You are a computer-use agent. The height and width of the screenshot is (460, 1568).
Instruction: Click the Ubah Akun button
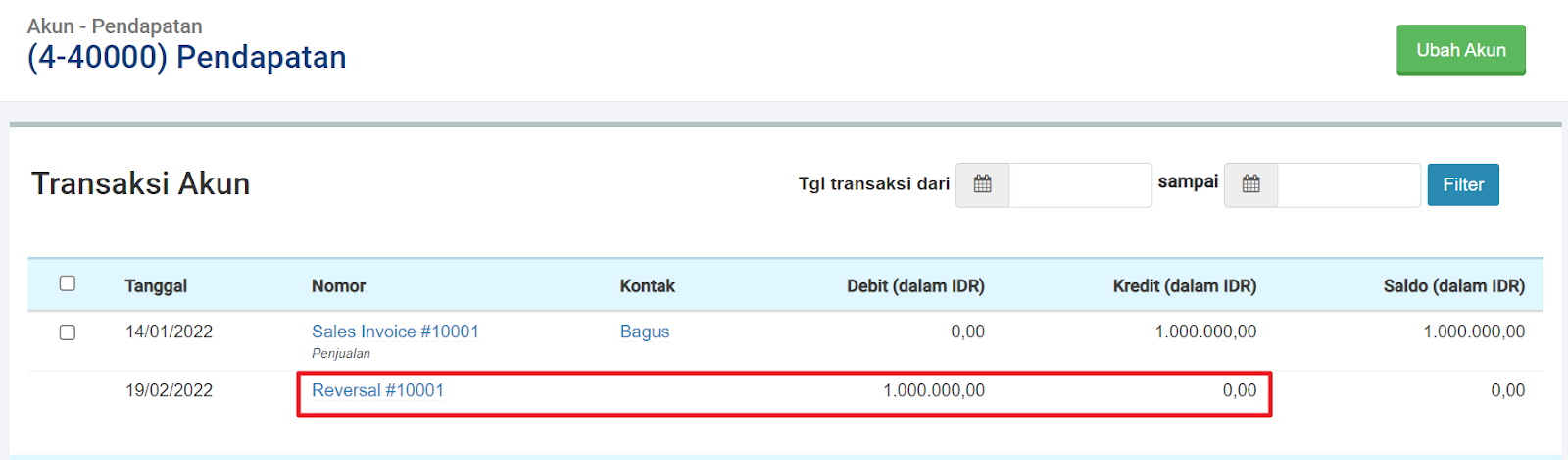tap(1460, 50)
